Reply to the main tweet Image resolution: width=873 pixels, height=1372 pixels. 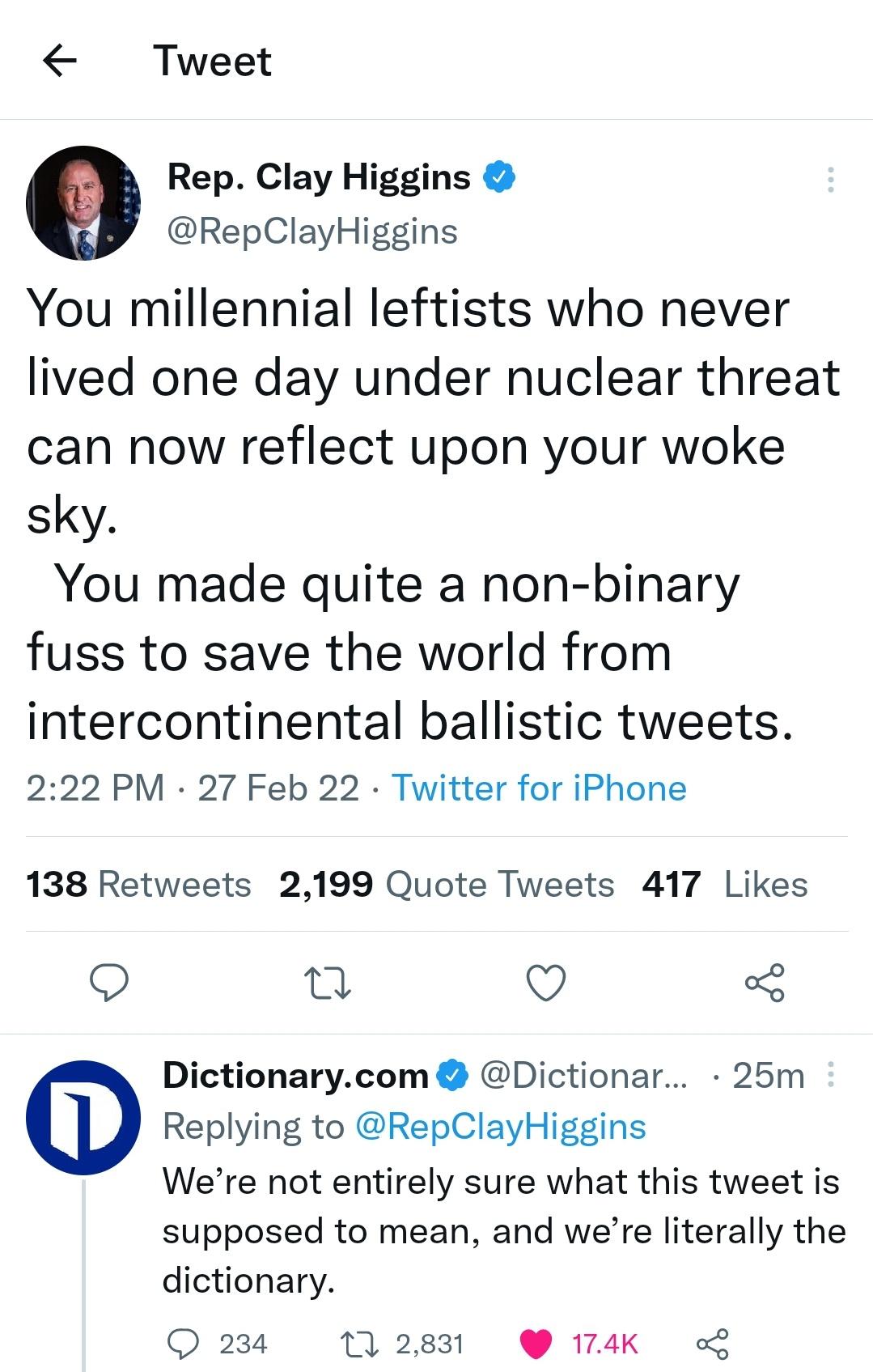click(x=108, y=983)
